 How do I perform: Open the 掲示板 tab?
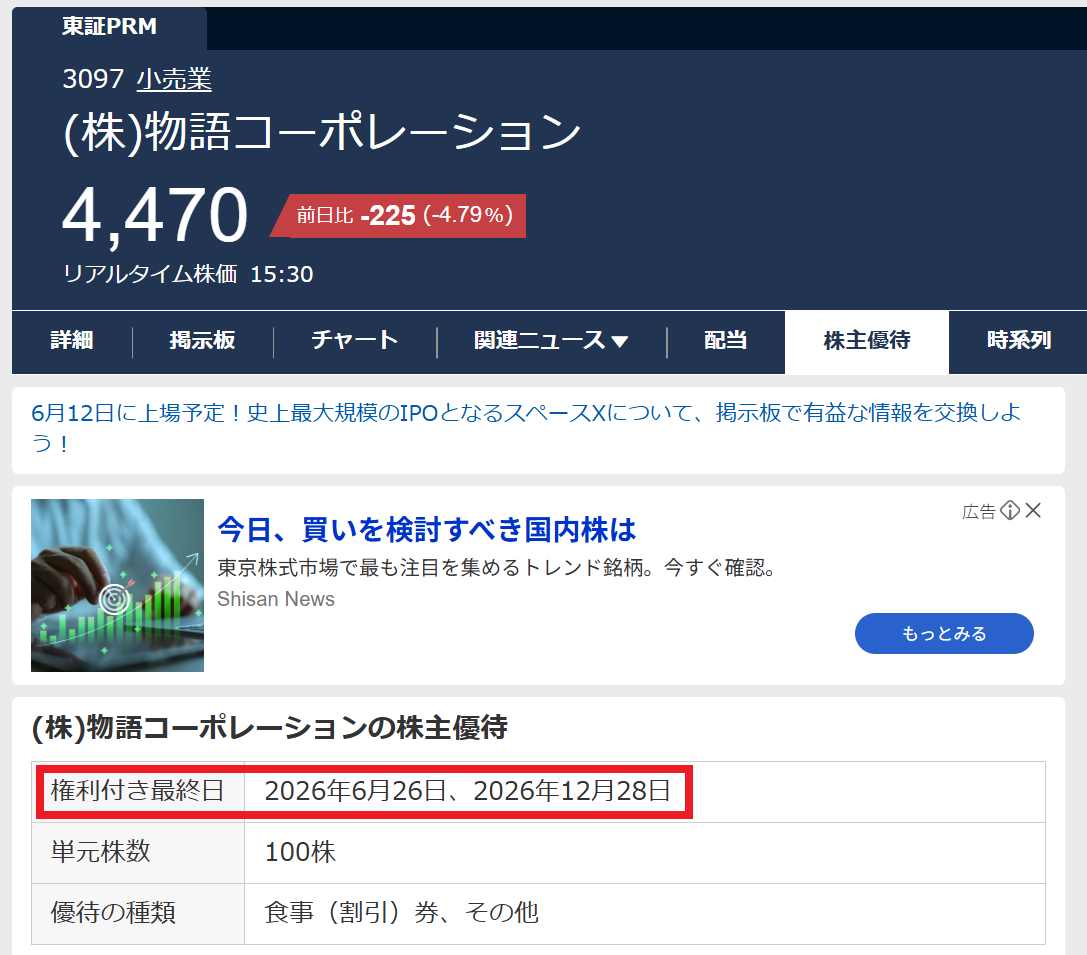(x=202, y=341)
